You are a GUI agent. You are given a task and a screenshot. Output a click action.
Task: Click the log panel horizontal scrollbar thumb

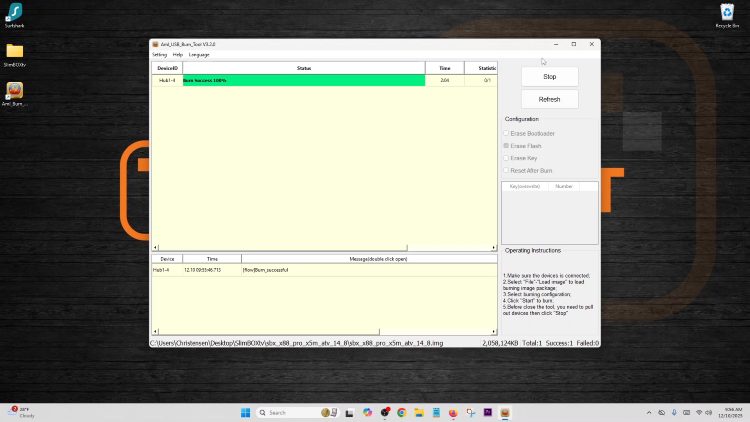[x=269, y=331]
